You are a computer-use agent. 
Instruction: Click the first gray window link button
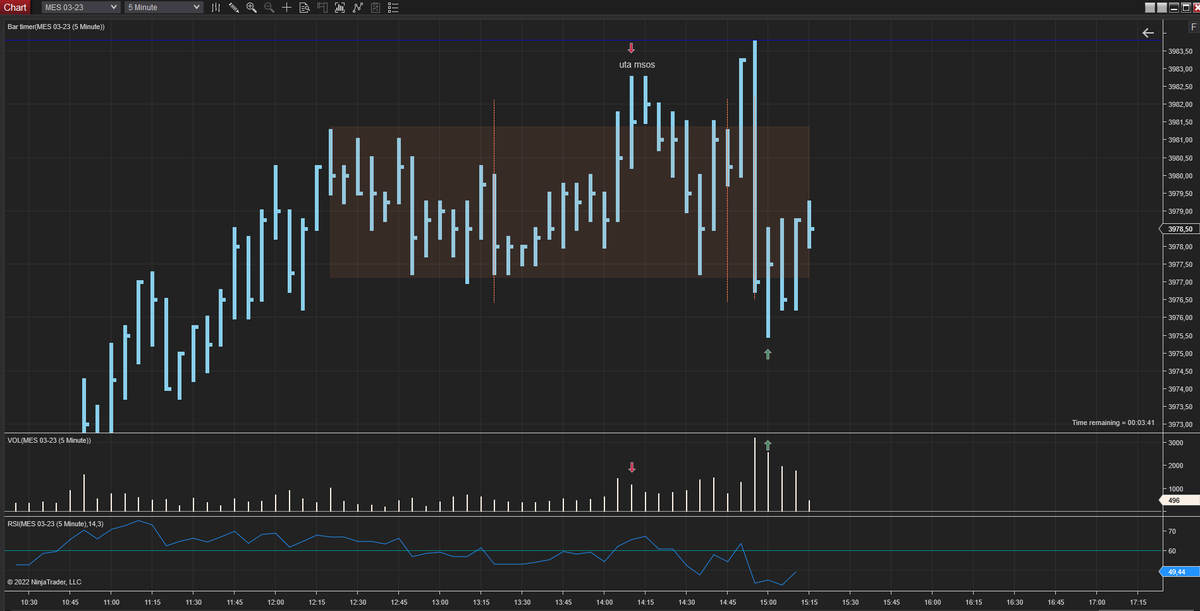tap(1150, 7)
